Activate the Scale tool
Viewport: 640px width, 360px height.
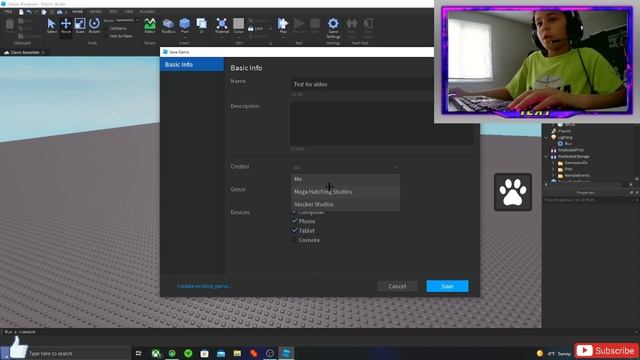(80, 25)
